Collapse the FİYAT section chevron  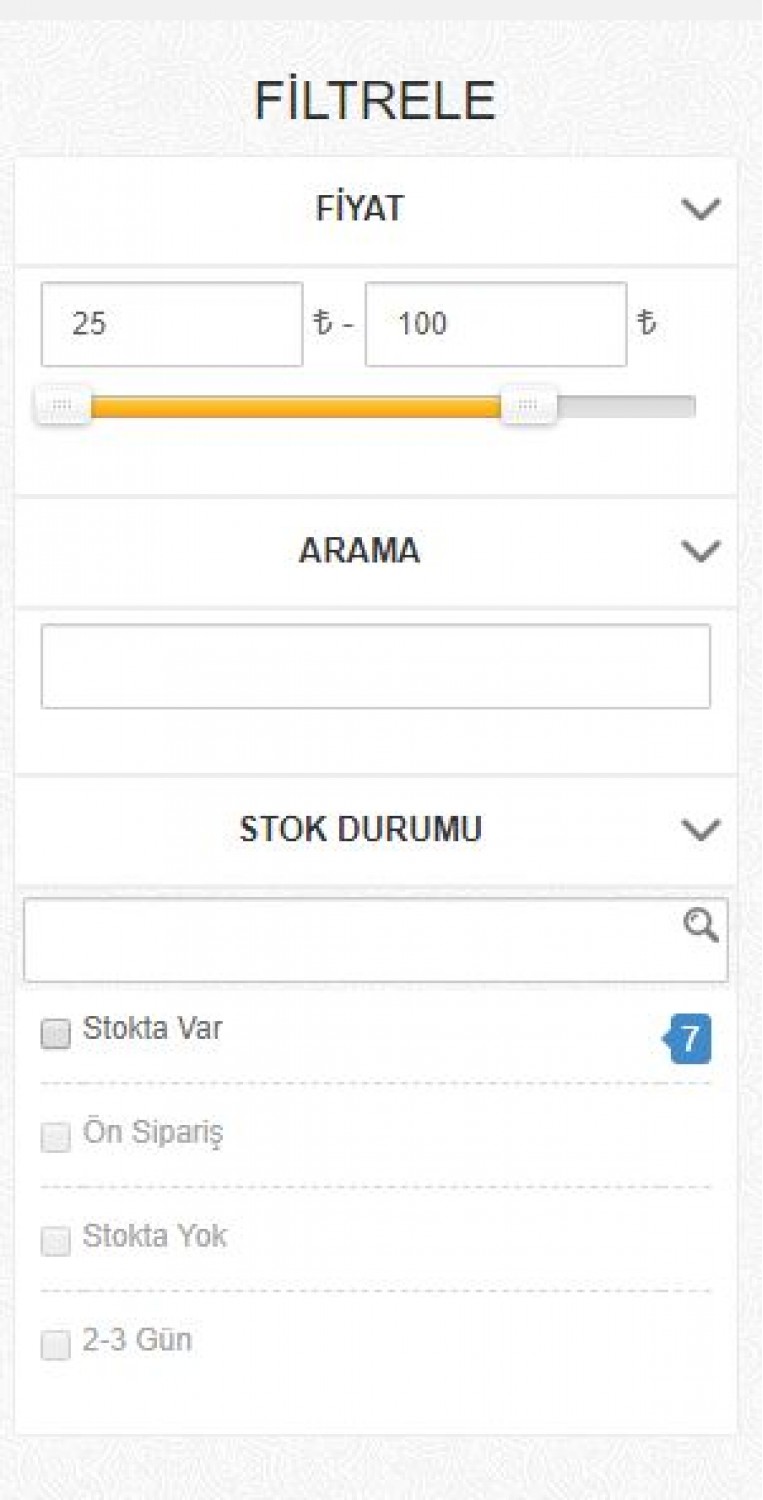[x=700, y=209]
